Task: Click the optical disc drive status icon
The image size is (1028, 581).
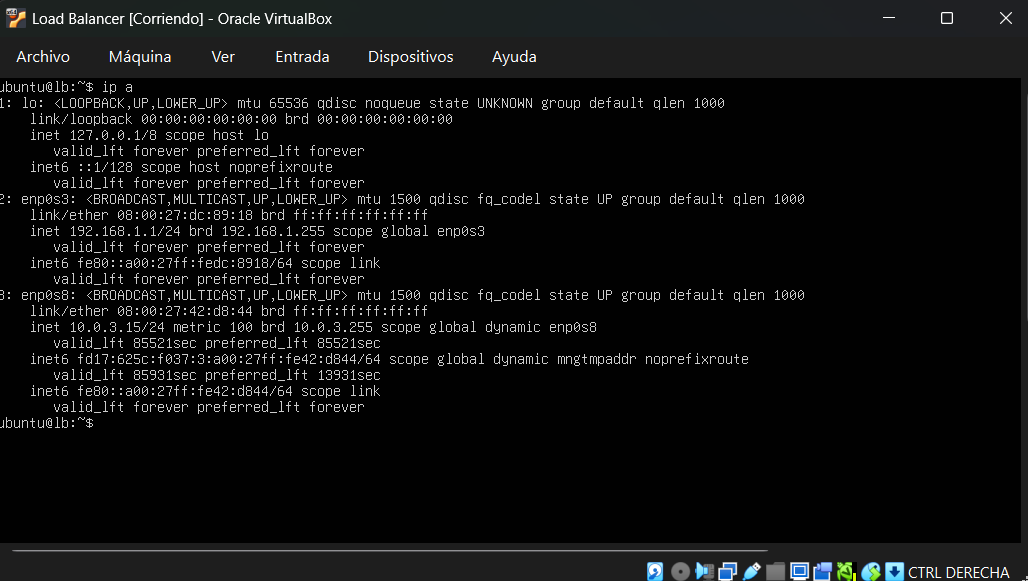Action: 680,572
